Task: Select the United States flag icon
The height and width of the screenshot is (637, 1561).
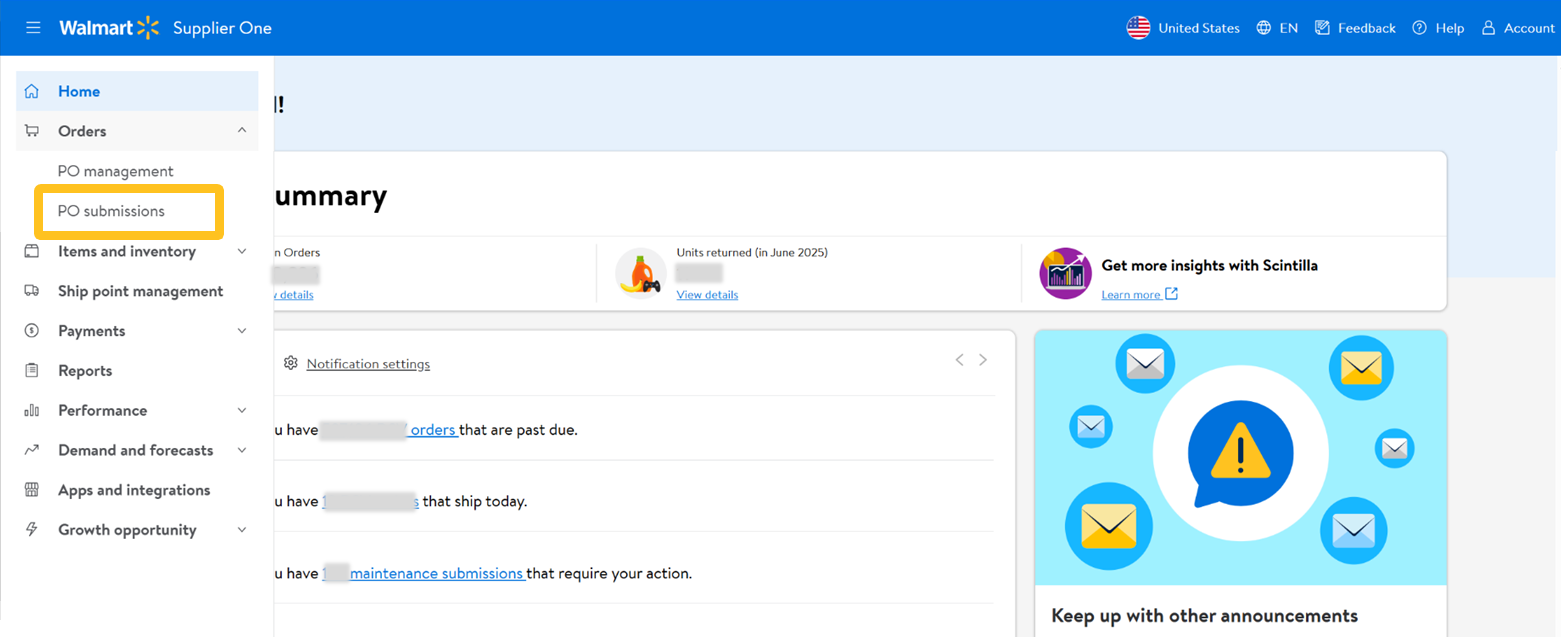Action: 1138,28
